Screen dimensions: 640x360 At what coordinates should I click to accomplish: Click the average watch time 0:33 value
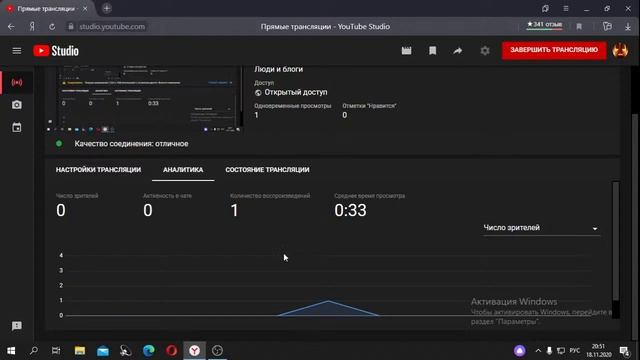350,210
